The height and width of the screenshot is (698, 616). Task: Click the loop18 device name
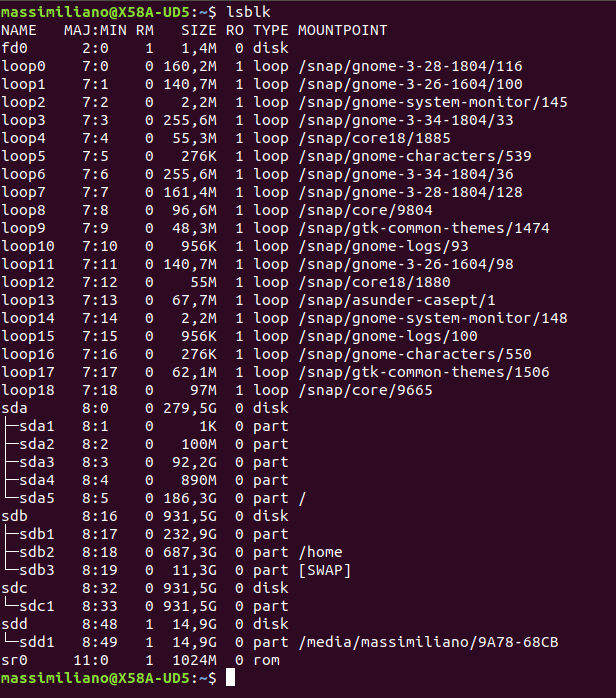point(28,390)
